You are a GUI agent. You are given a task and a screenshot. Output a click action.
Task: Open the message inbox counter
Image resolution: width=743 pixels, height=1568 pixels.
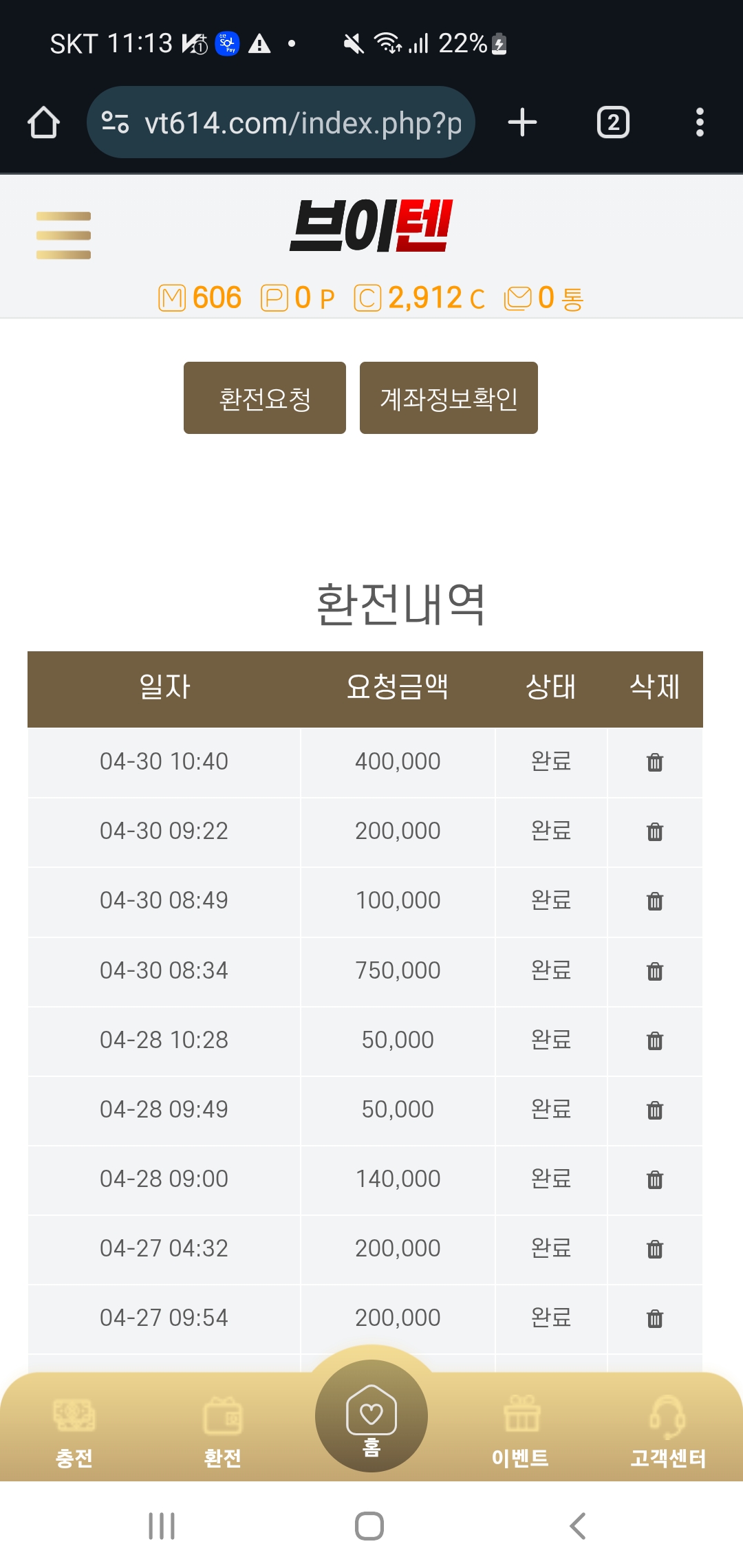click(x=543, y=298)
